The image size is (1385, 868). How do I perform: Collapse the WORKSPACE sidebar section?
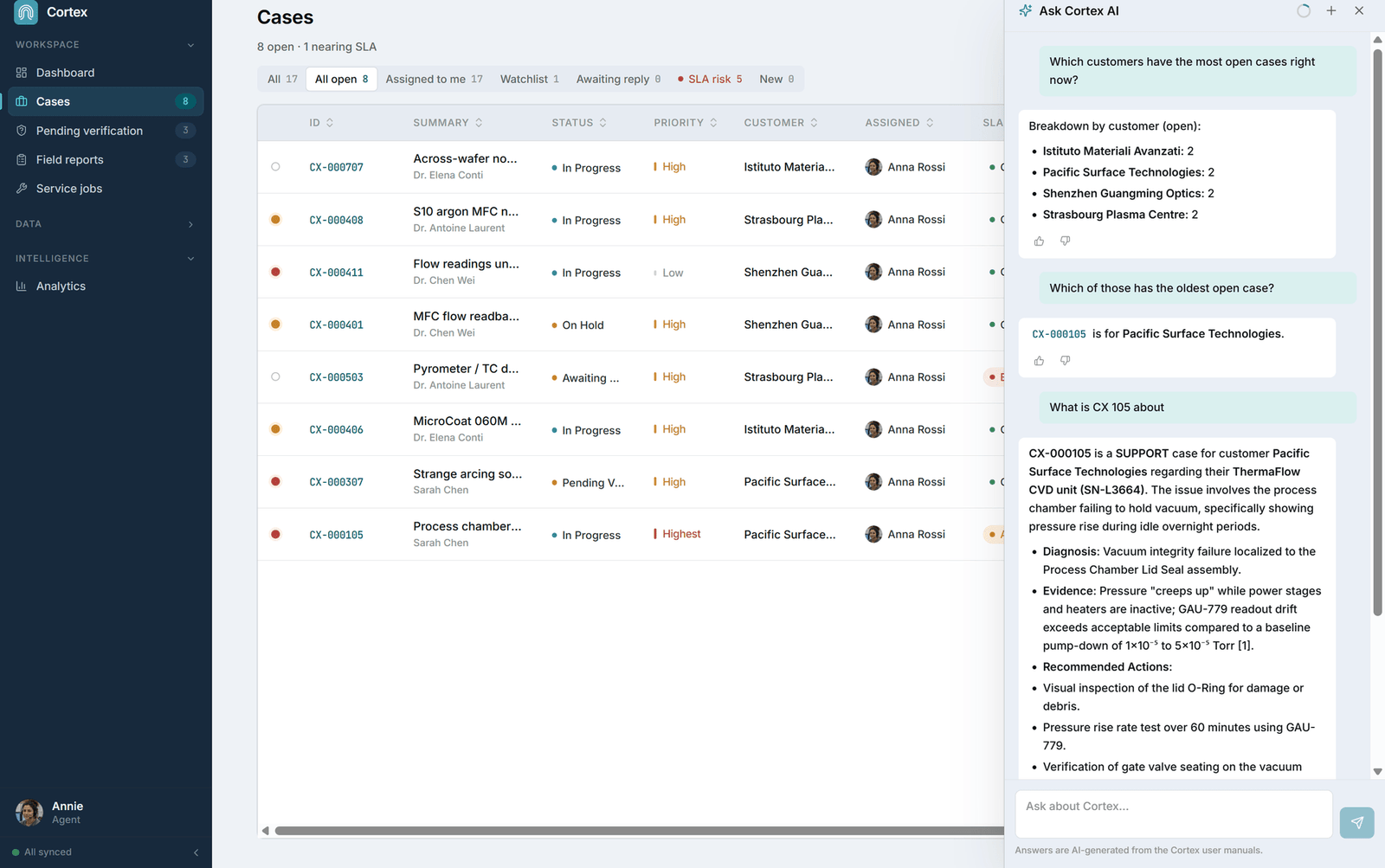point(190,45)
